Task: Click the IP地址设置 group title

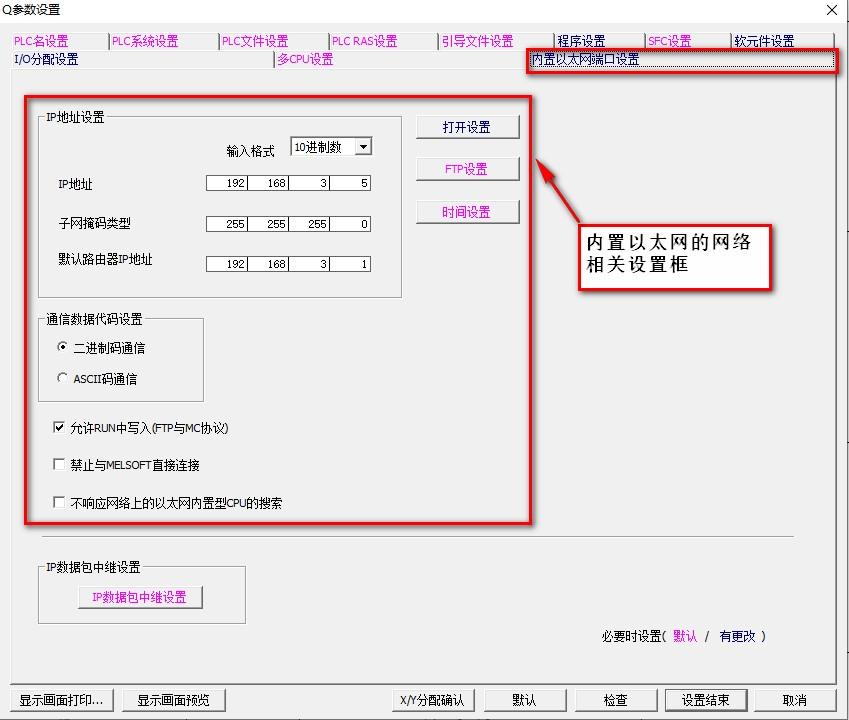Action: click(x=75, y=117)
